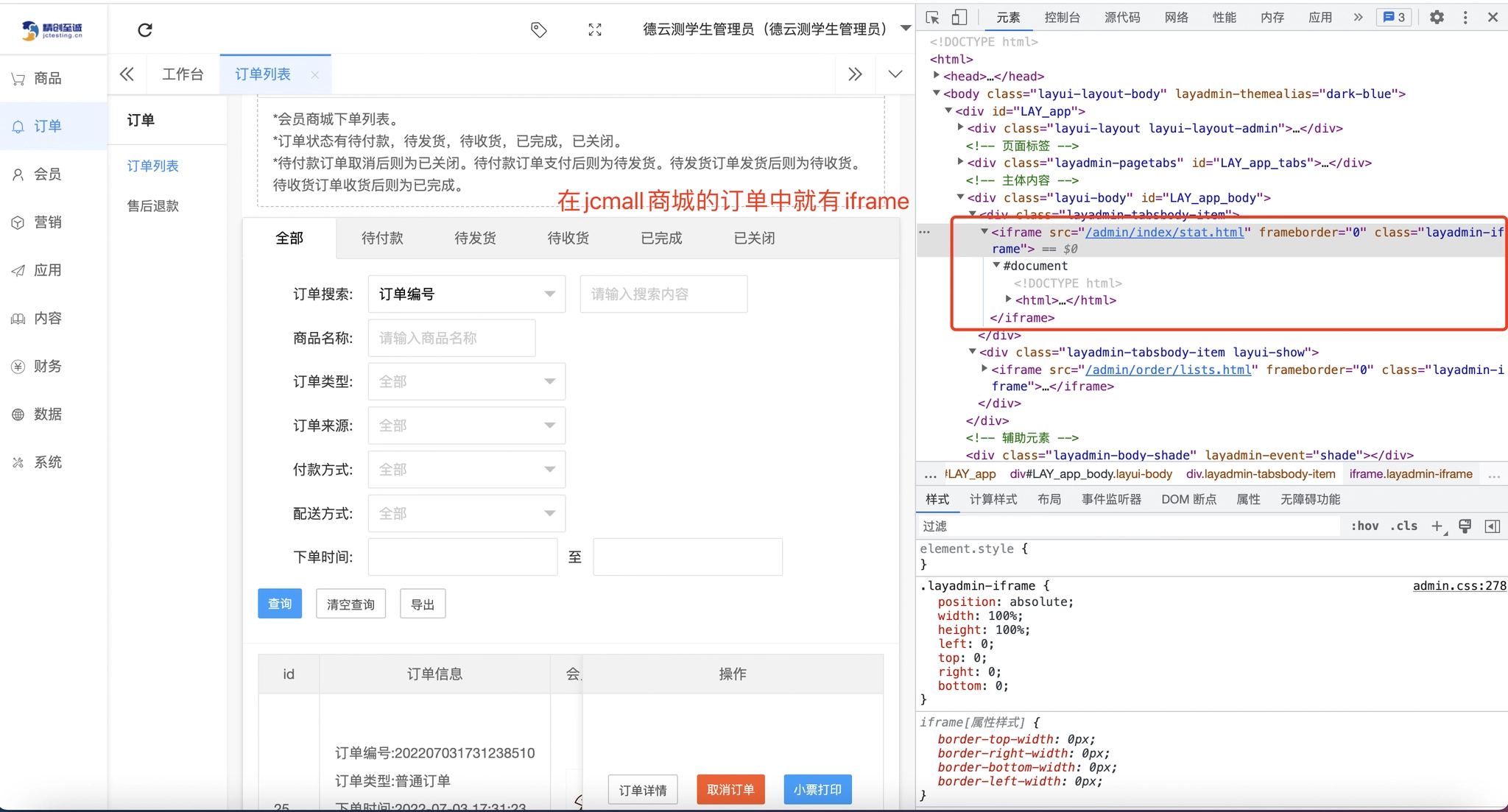Image resolution: width=1508 pixels, height=812 pixels.
Task: Open the 订单编号 search type dropdown
Action: pos(467,294)
